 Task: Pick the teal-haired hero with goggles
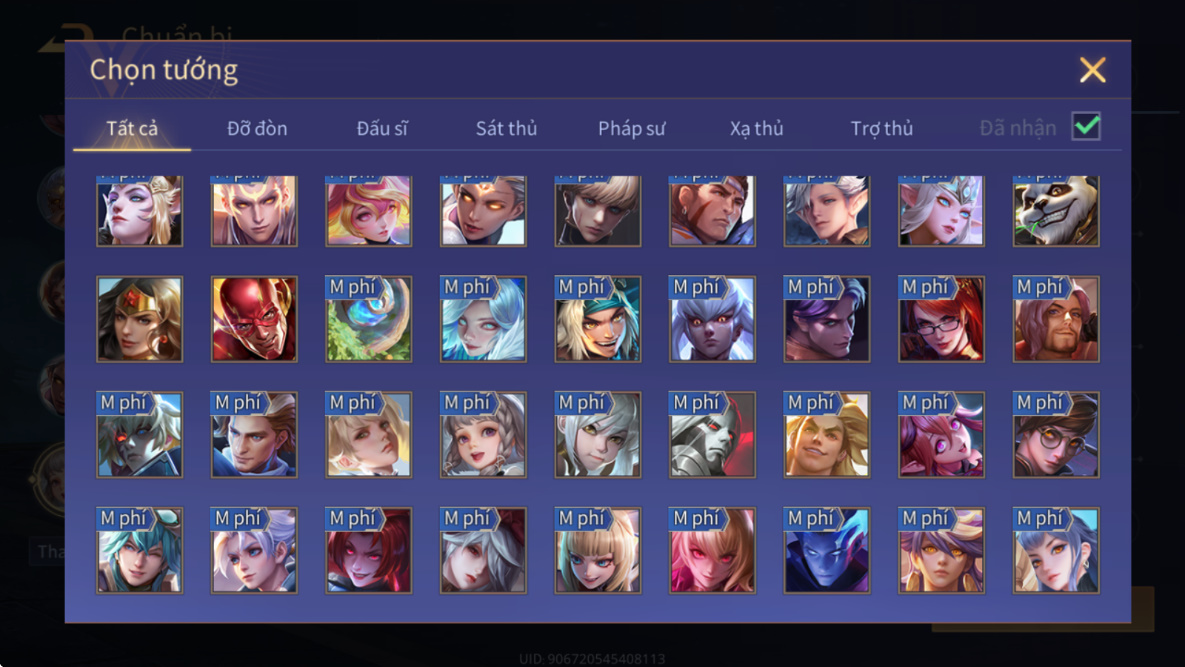(139, 550)
